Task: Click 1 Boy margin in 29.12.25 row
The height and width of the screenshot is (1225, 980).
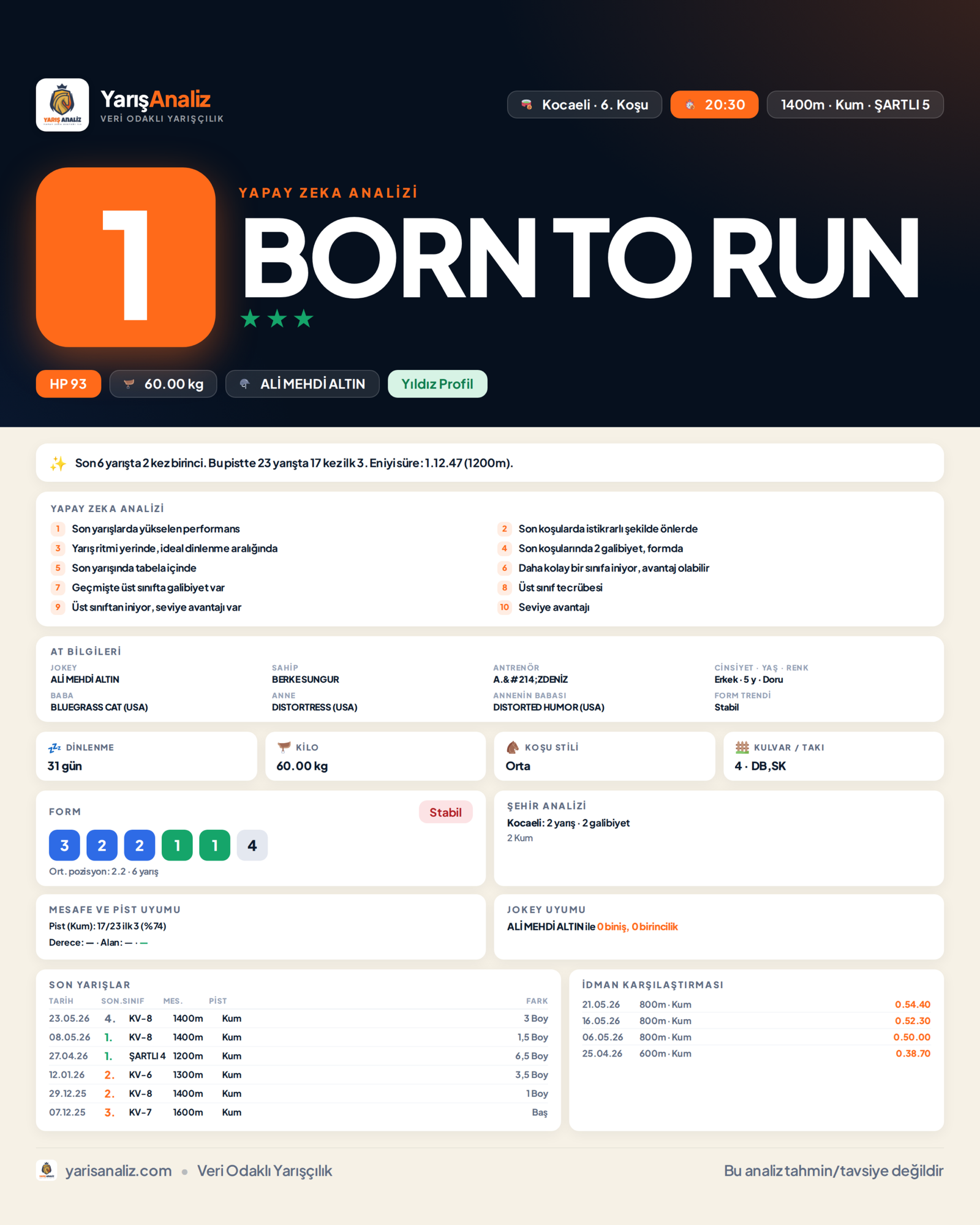Action: click(537, 1093)
